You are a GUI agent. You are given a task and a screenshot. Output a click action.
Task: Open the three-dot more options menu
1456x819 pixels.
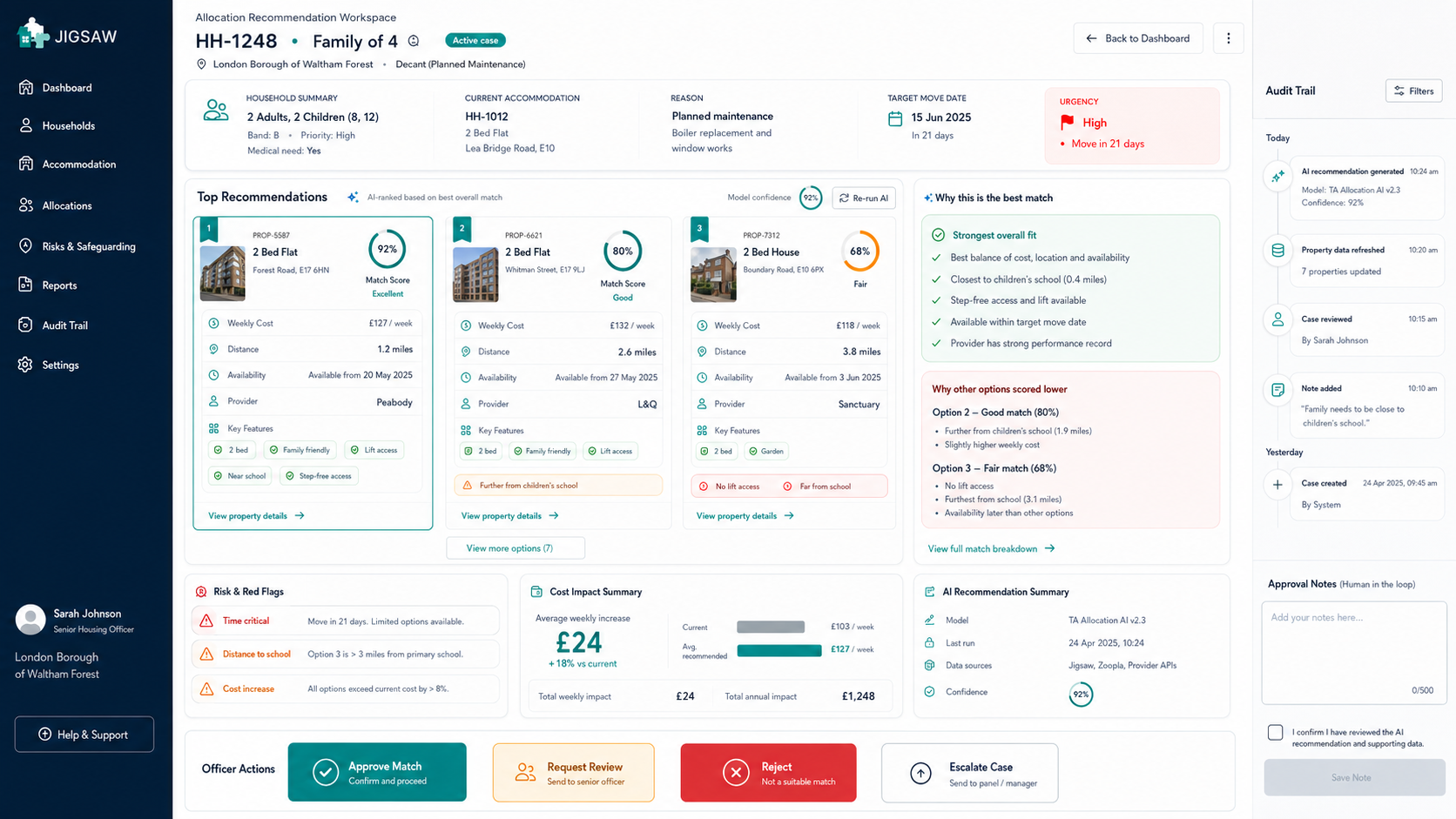[x=1229, y=38]
